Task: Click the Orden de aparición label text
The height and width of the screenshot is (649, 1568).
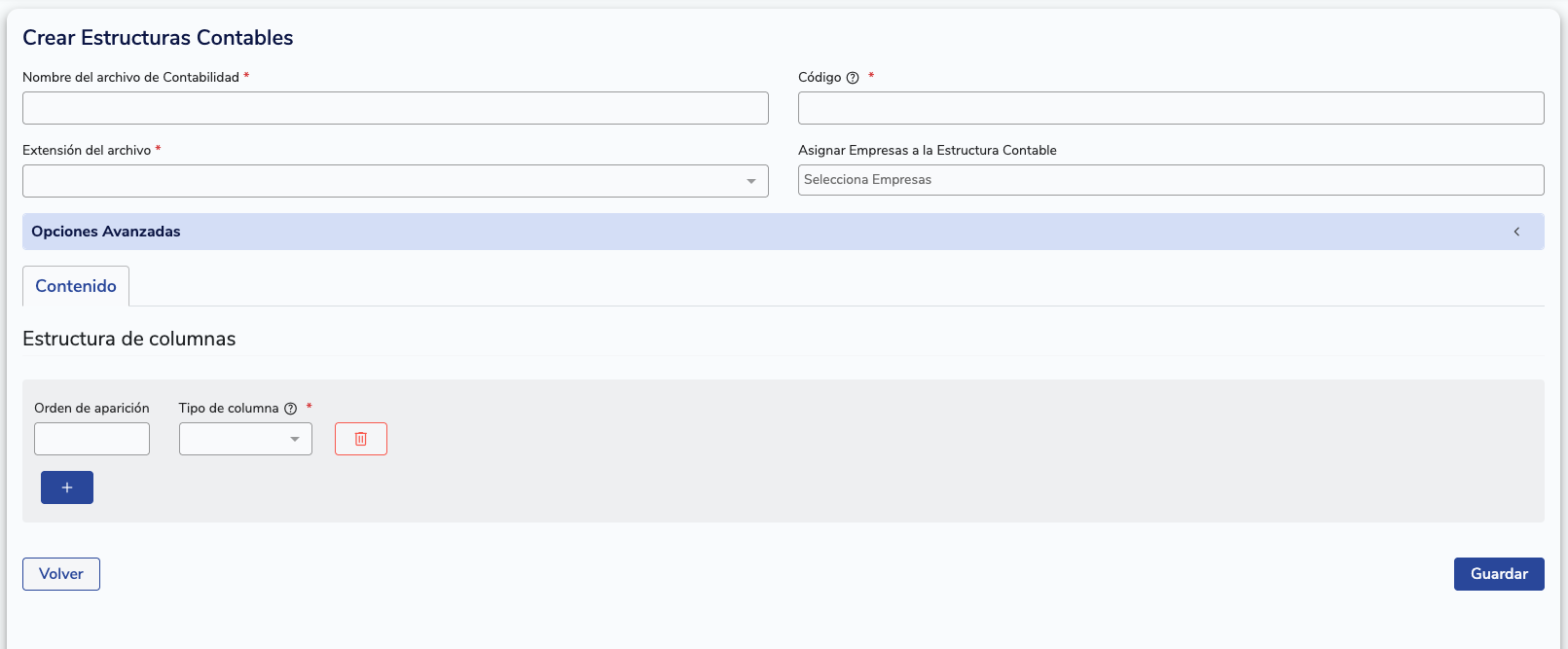Action: [91, 408]
